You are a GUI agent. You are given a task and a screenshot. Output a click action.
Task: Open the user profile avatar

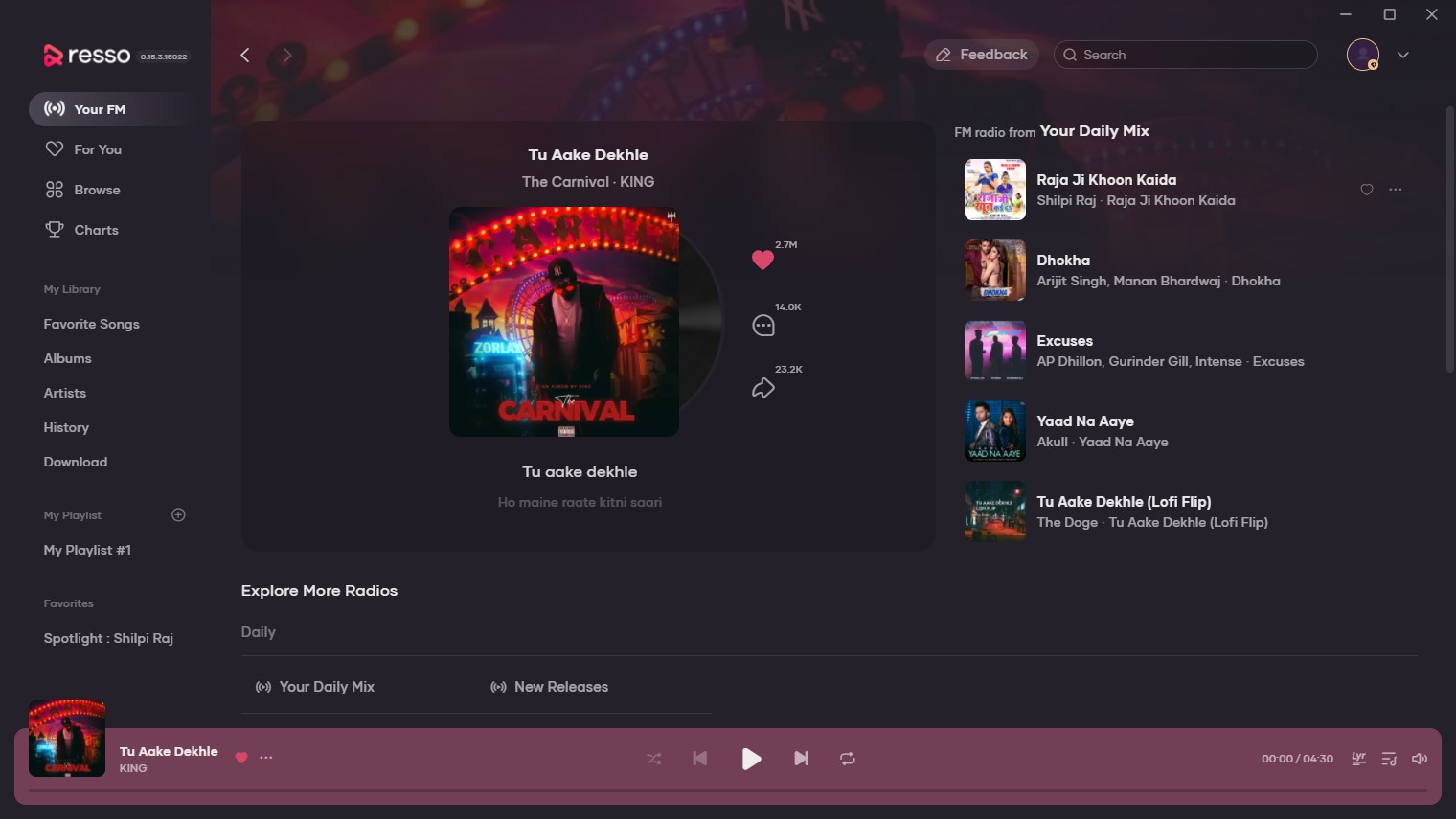click(x=1362, y=55)
